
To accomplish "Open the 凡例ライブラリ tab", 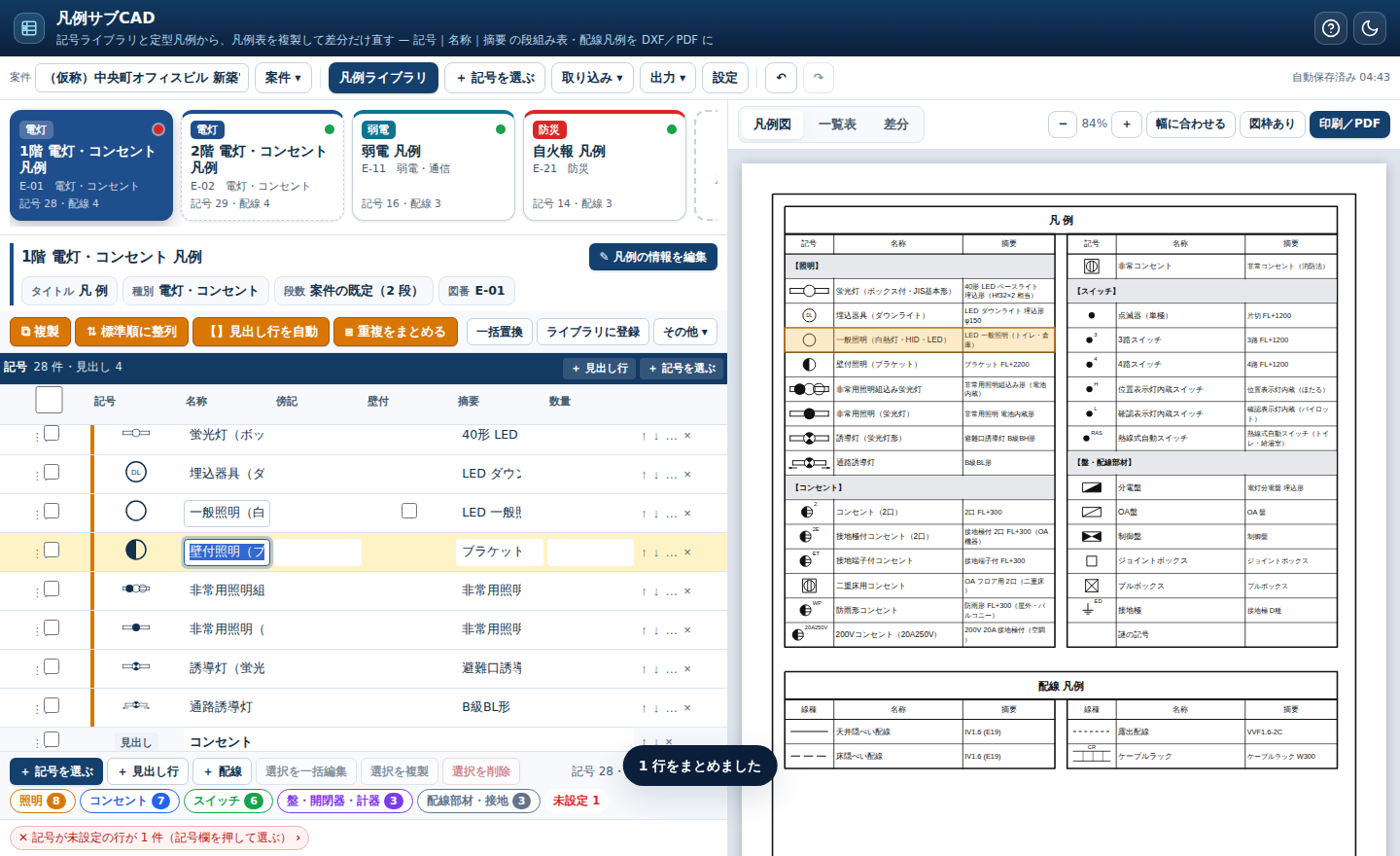I will [383, 78].
